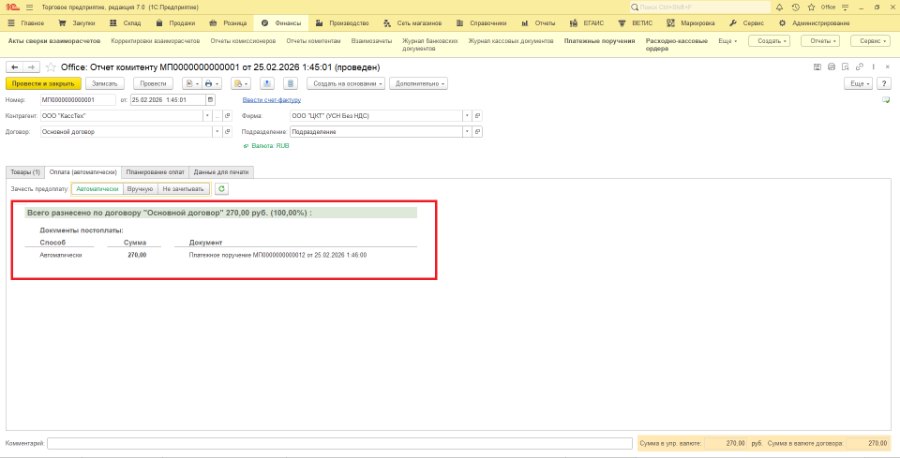Click green note icon at right edge

coord(886,100)
